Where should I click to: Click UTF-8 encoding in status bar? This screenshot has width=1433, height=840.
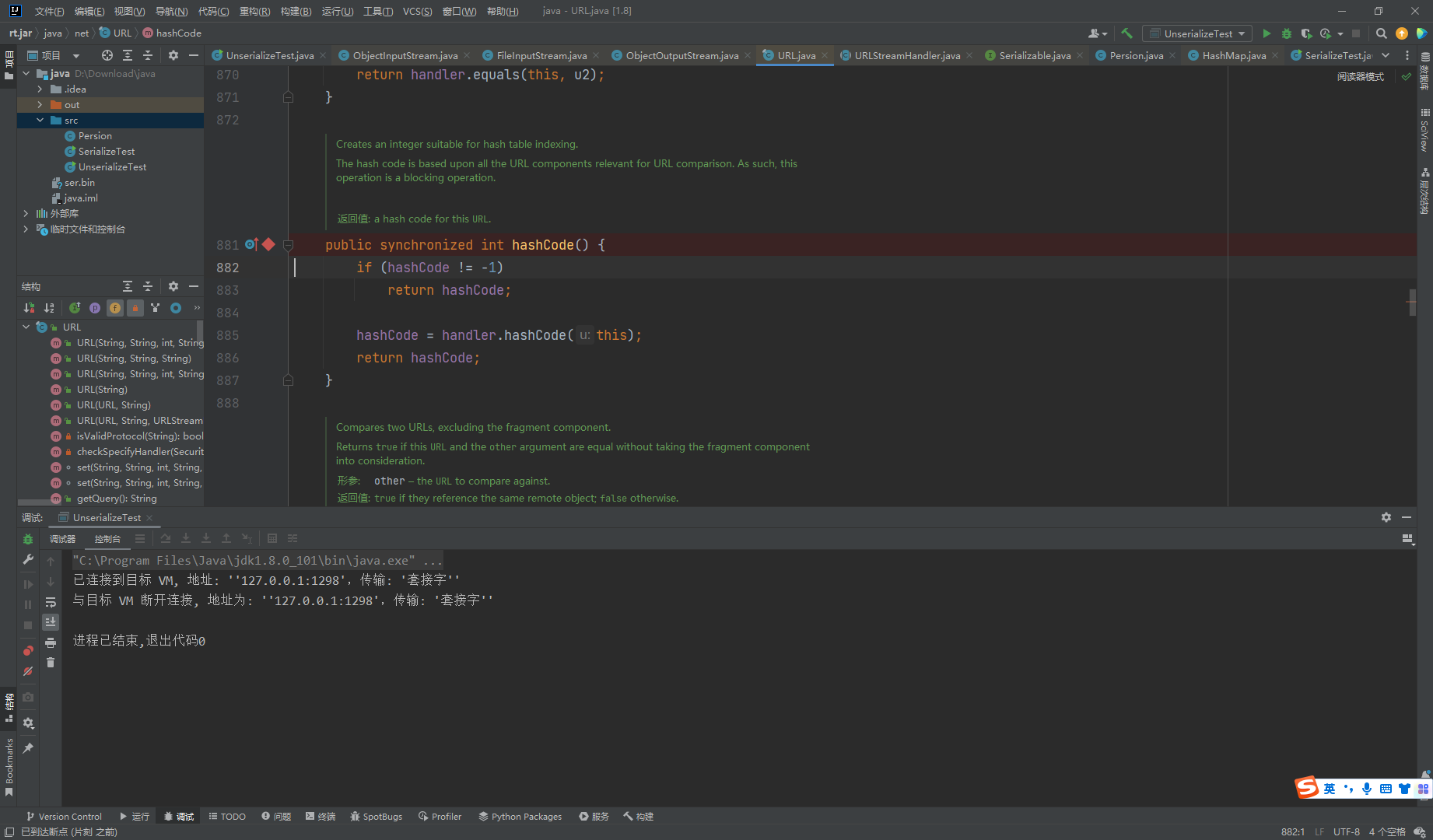(1347, 832)
